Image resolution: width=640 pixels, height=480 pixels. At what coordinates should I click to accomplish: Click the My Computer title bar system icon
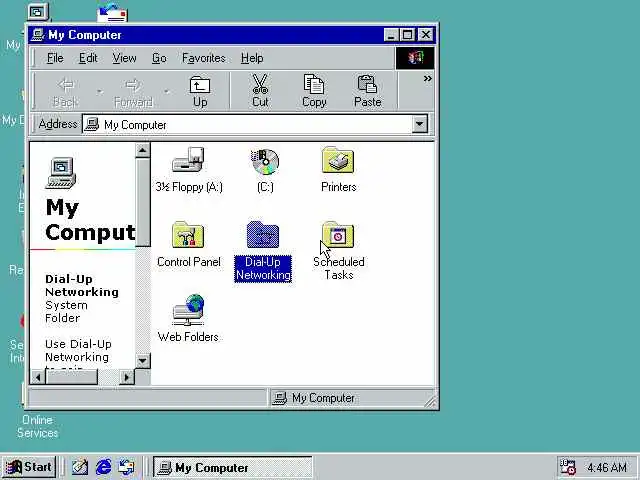point(38,35)
